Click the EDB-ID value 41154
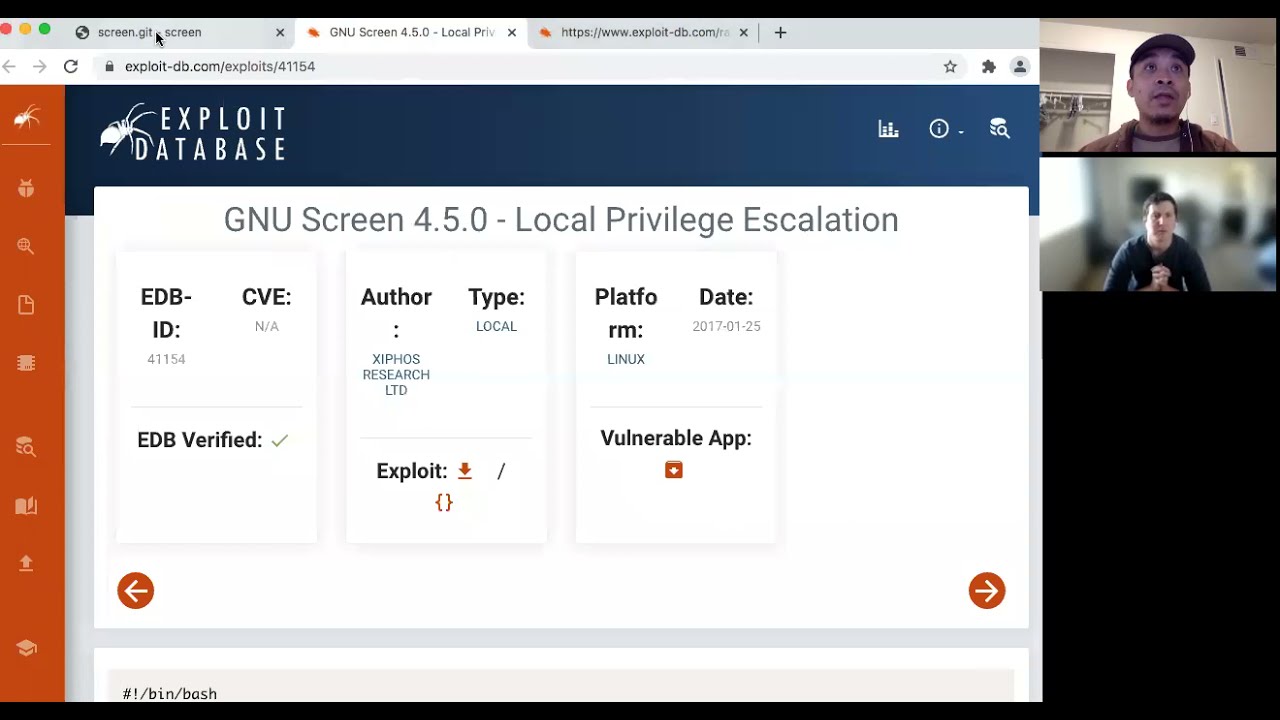The width and height of the screenshot is (1280, 720). pyautogui.click(x=166, y=359)
